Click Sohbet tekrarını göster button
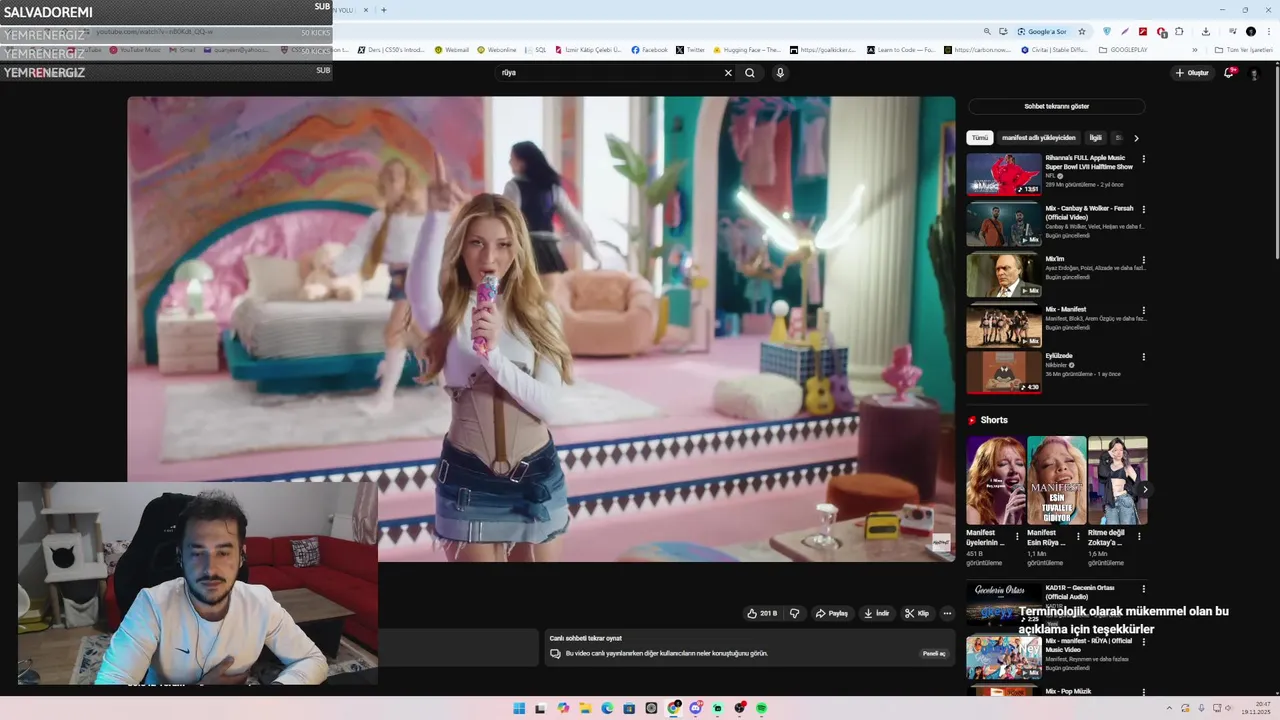Image resolution: width=1280 pixels, height=720 pixels. point(1057,106)
